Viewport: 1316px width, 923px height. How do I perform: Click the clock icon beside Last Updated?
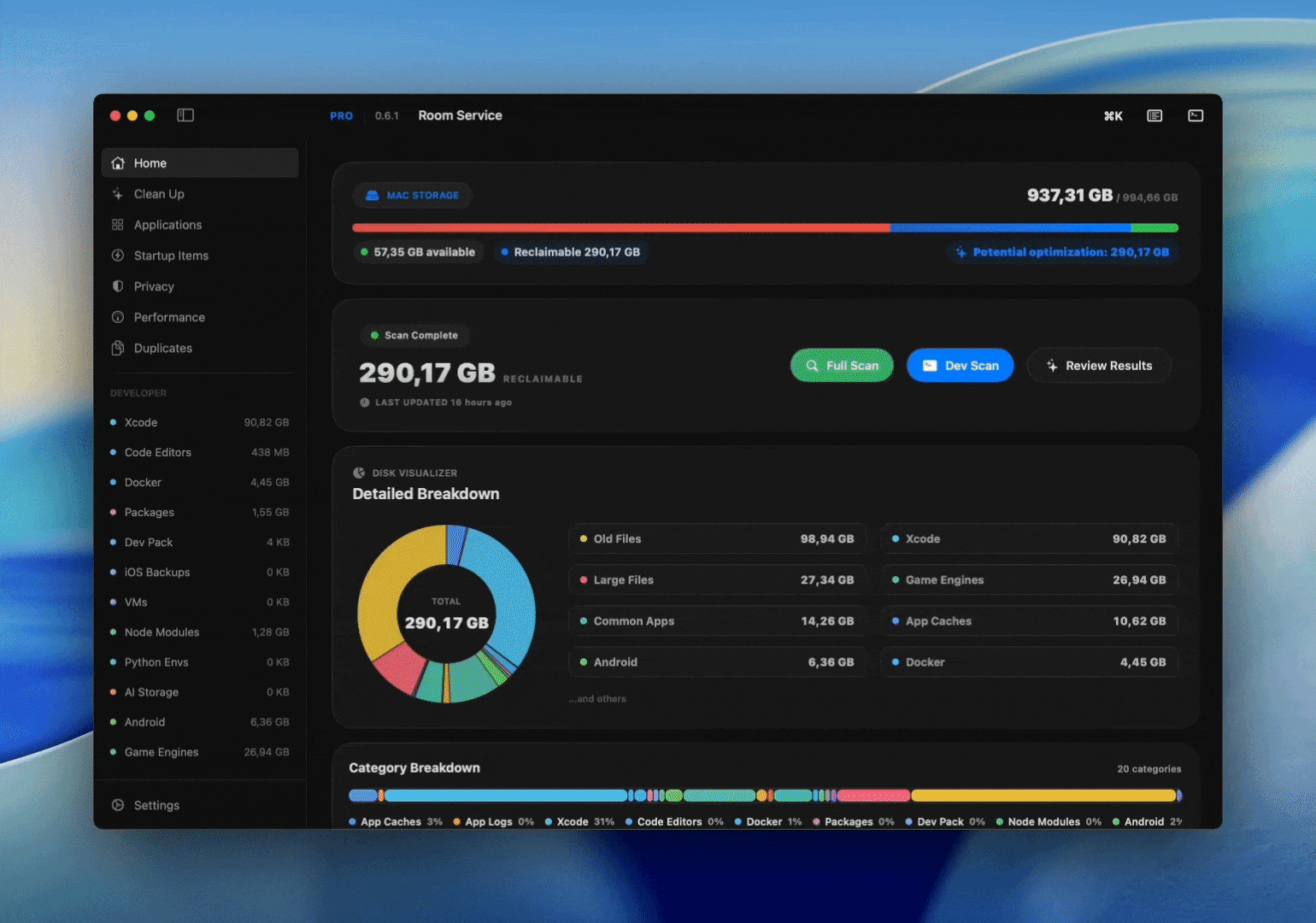click(x=365, y=403)
